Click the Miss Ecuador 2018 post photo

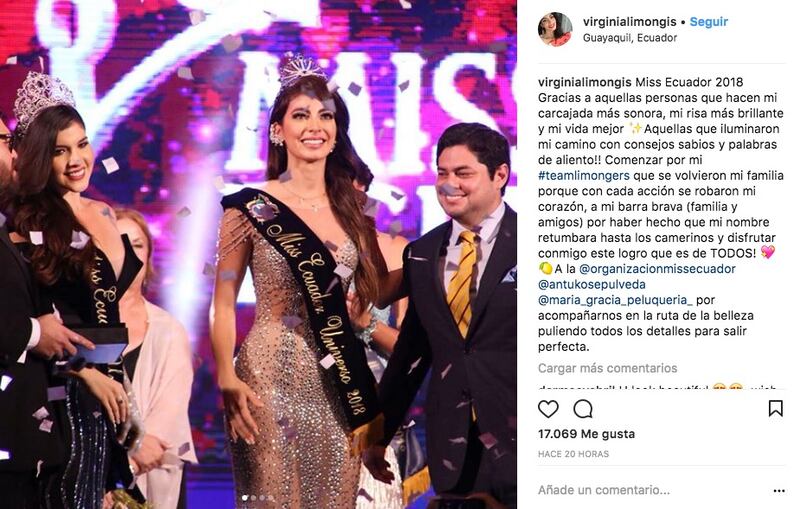click(x=258, y=254)
